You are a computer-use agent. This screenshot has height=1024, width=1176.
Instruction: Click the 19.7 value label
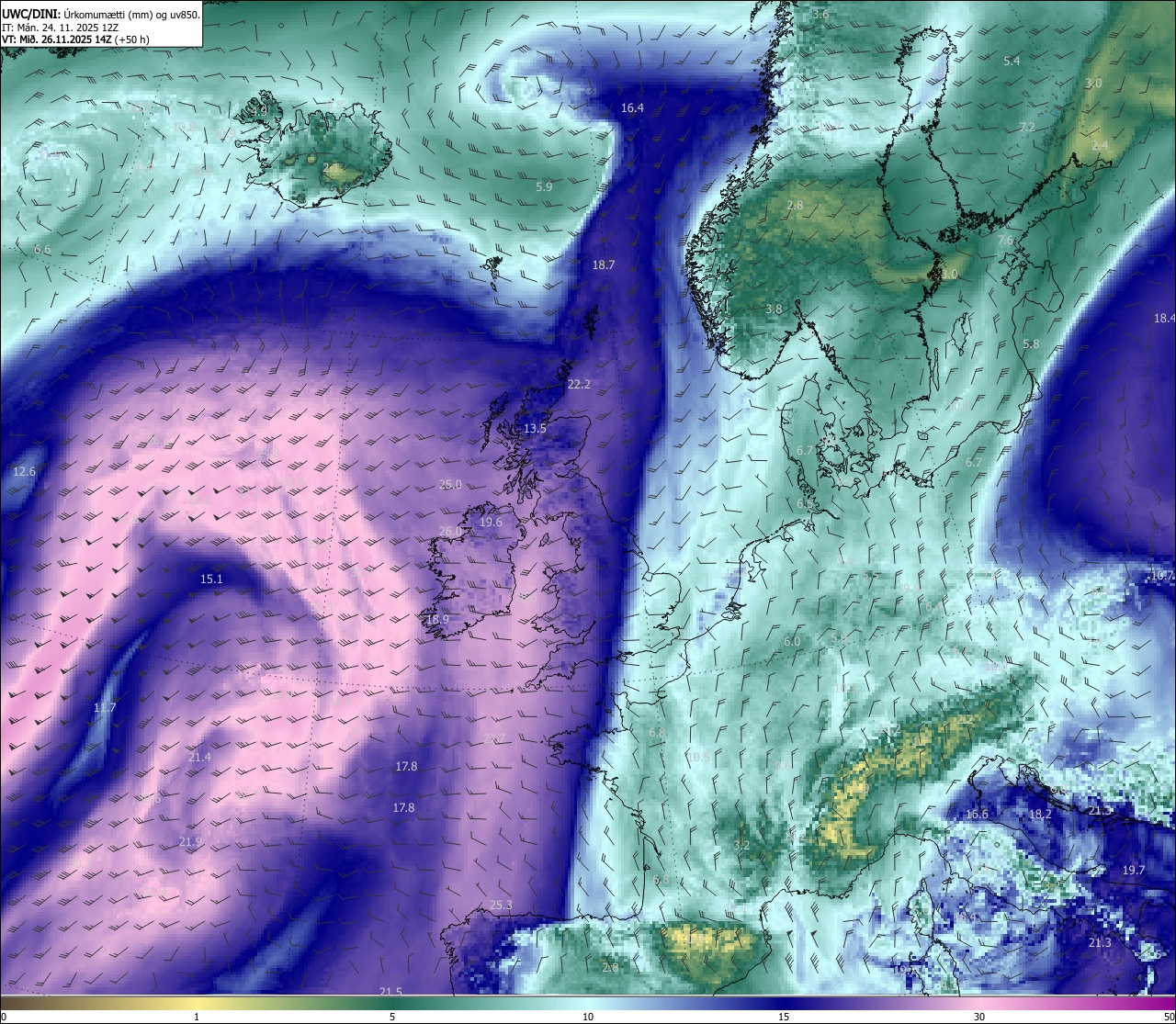click(x=1134, y=870)
